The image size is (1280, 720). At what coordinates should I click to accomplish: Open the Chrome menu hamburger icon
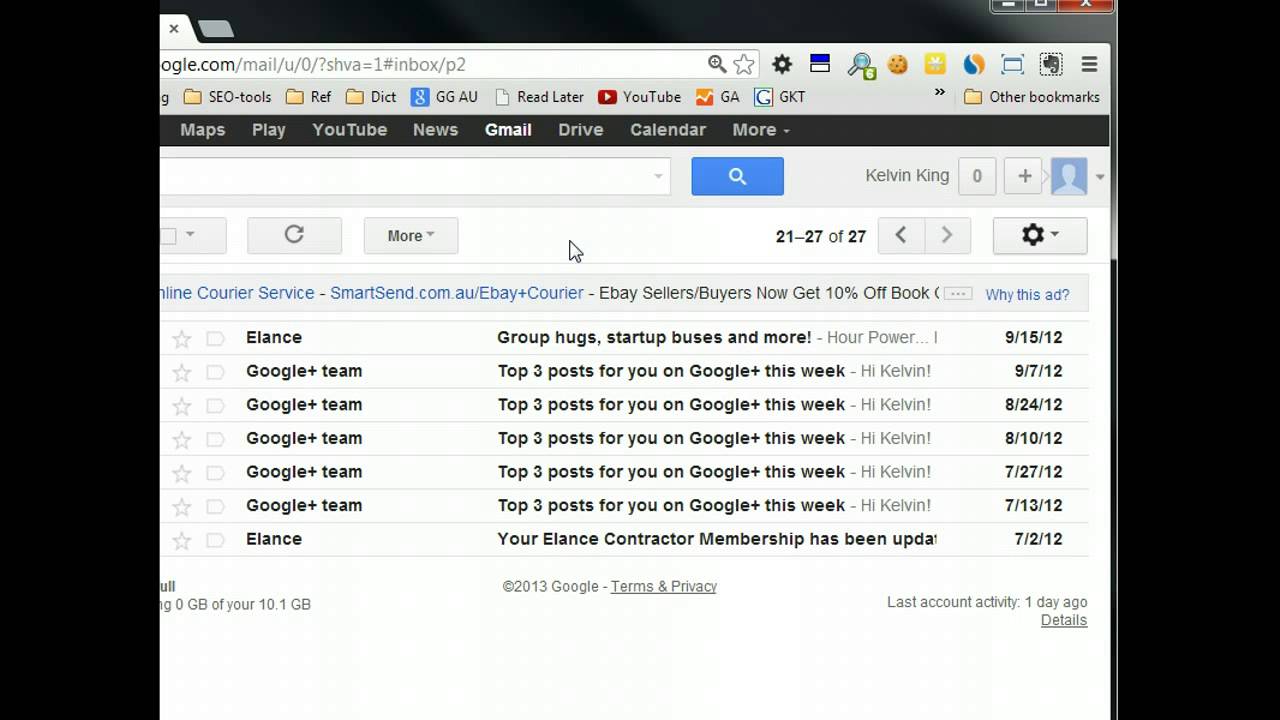point(1090,64)
